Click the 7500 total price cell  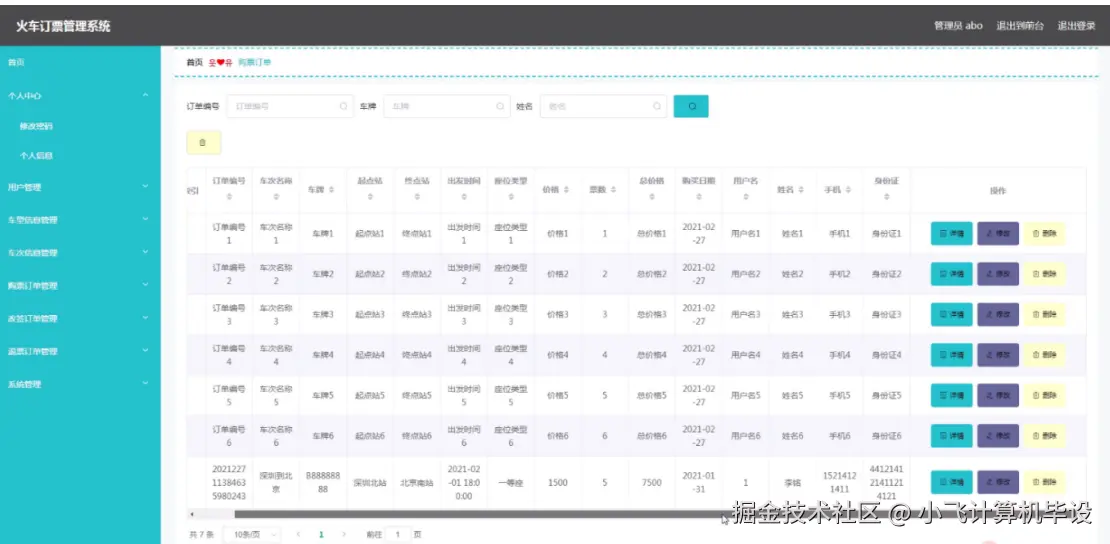click(651, 482)
